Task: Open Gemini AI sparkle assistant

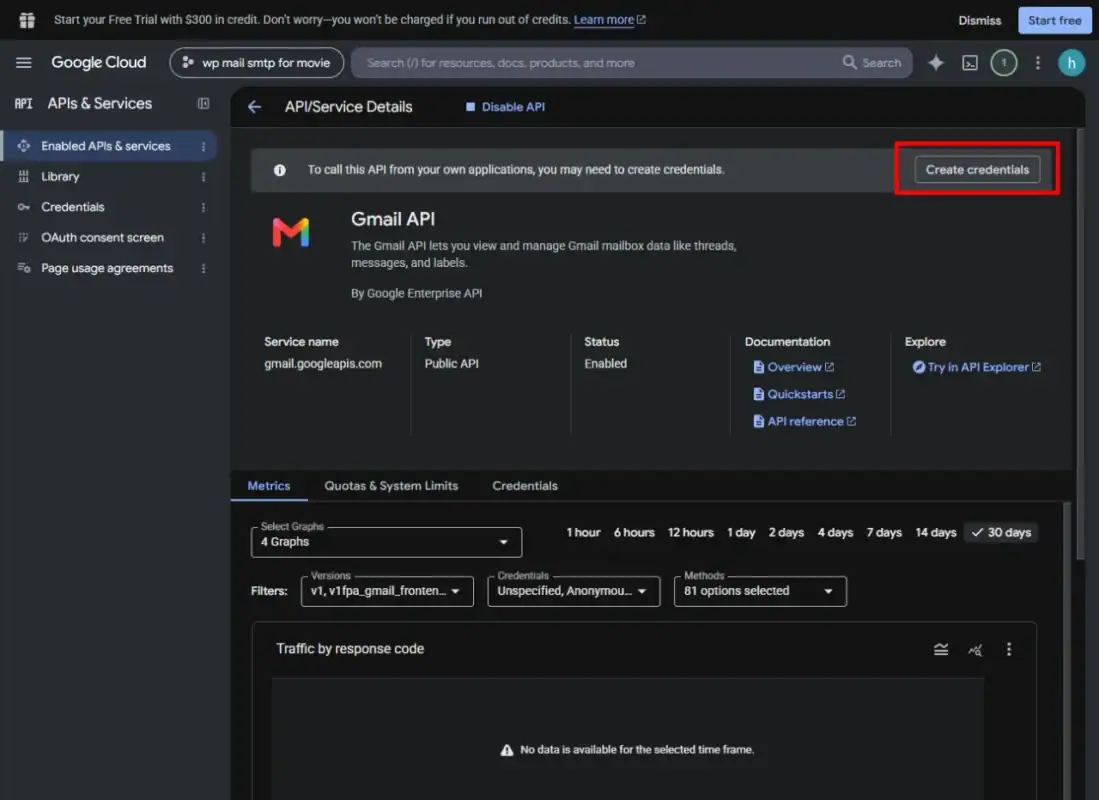Action: tap(936, 63)
